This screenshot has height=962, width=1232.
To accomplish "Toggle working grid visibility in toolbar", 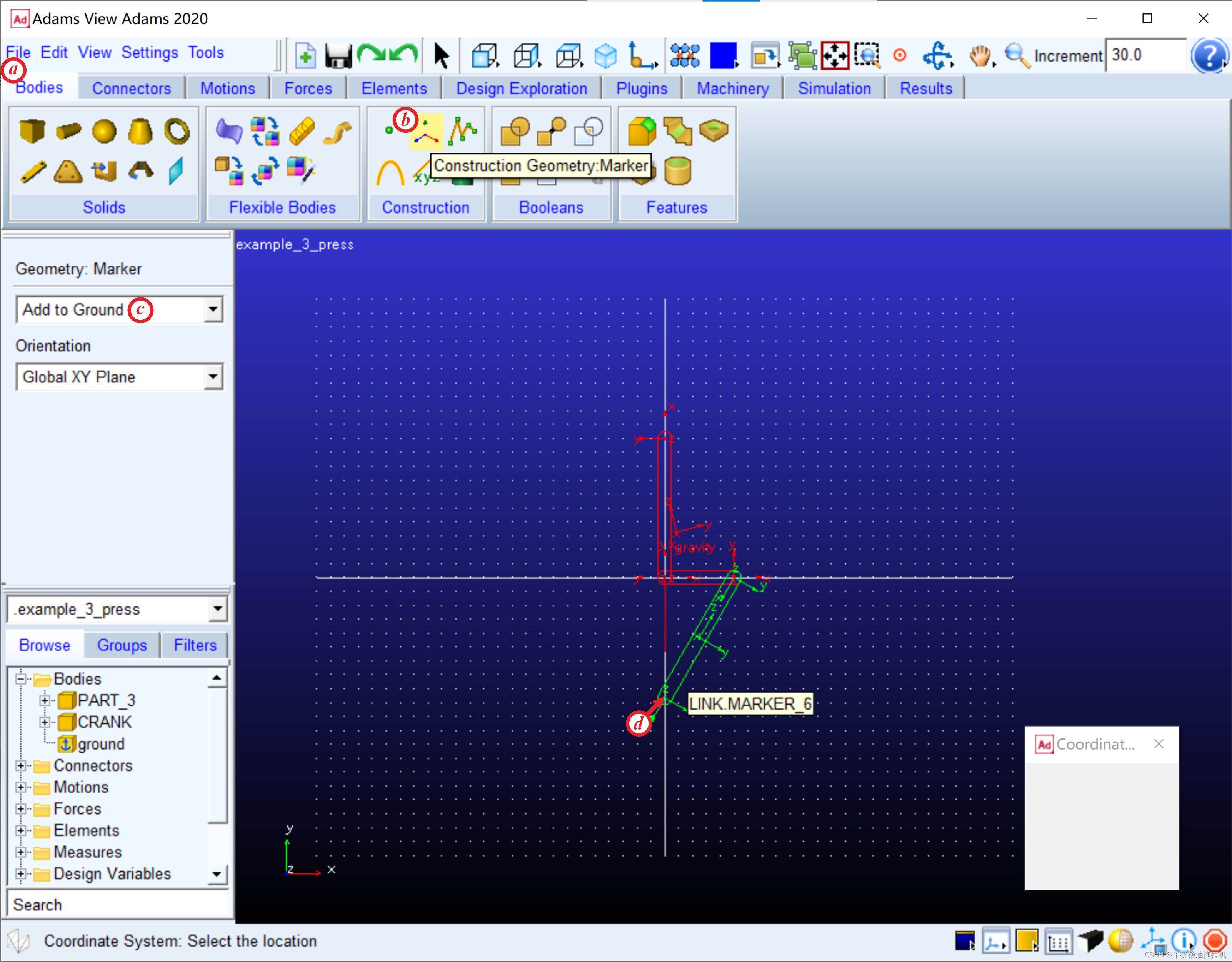I will tap(685, 56).
